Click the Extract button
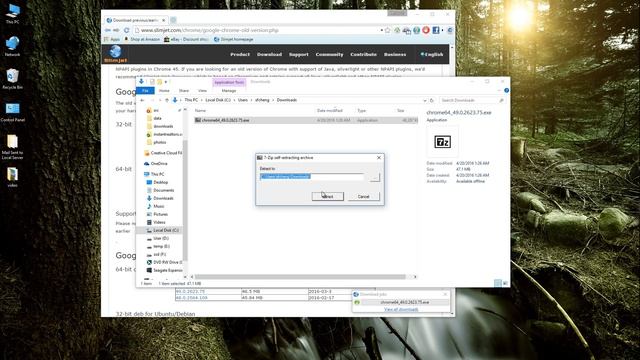Screen dimensions: 640x360 tap(328, 196)
